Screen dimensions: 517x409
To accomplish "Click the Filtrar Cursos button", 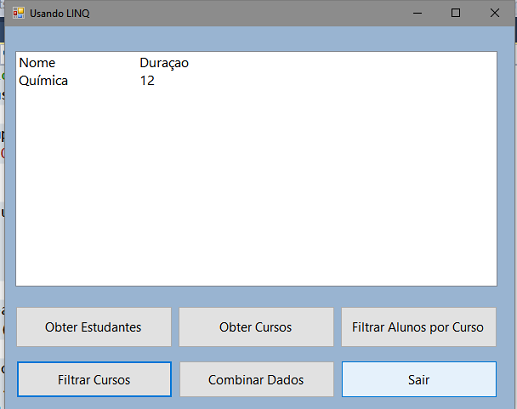I will pos(94,379).
